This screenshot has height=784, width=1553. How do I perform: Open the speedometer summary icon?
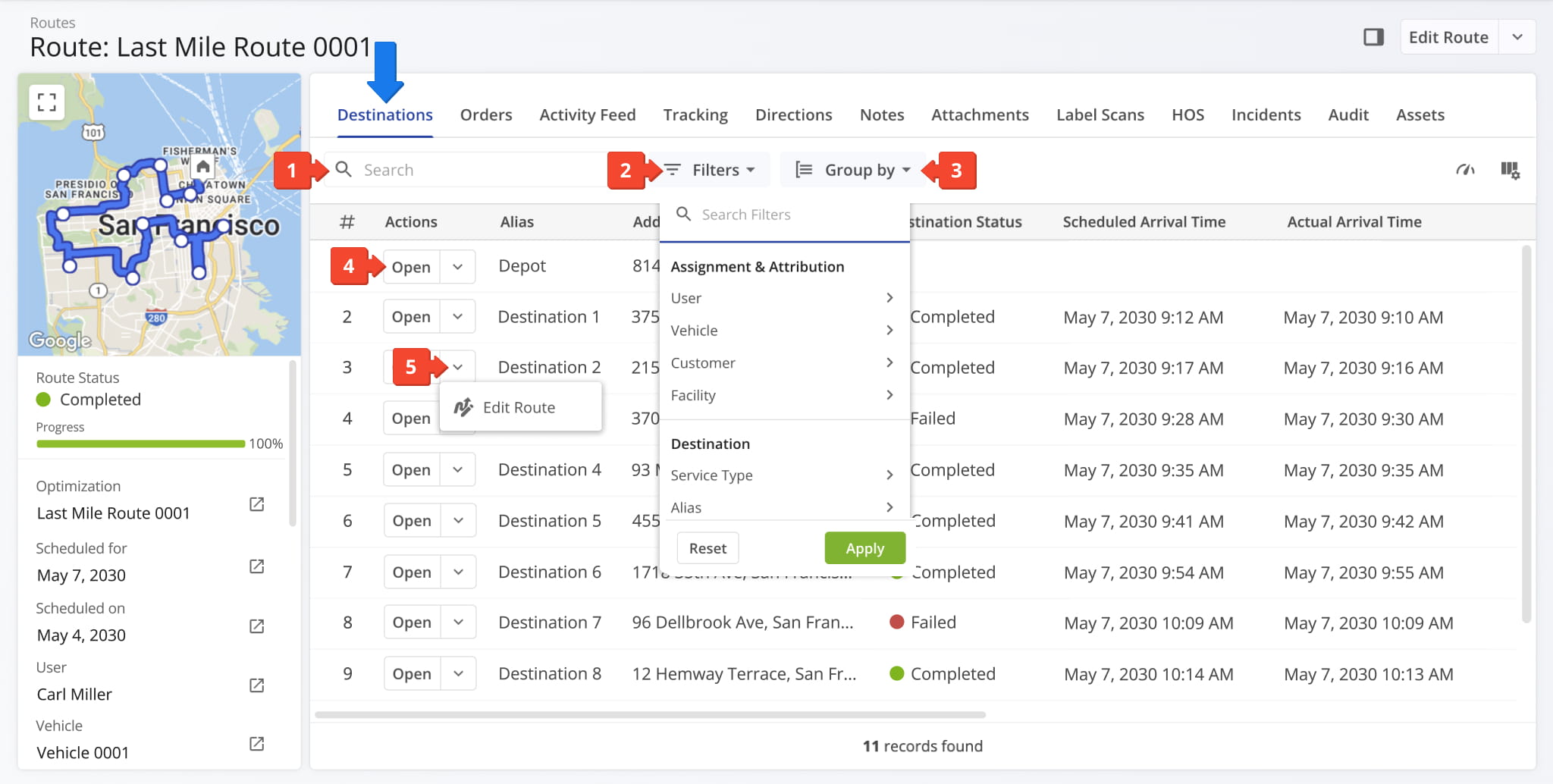1465,170
